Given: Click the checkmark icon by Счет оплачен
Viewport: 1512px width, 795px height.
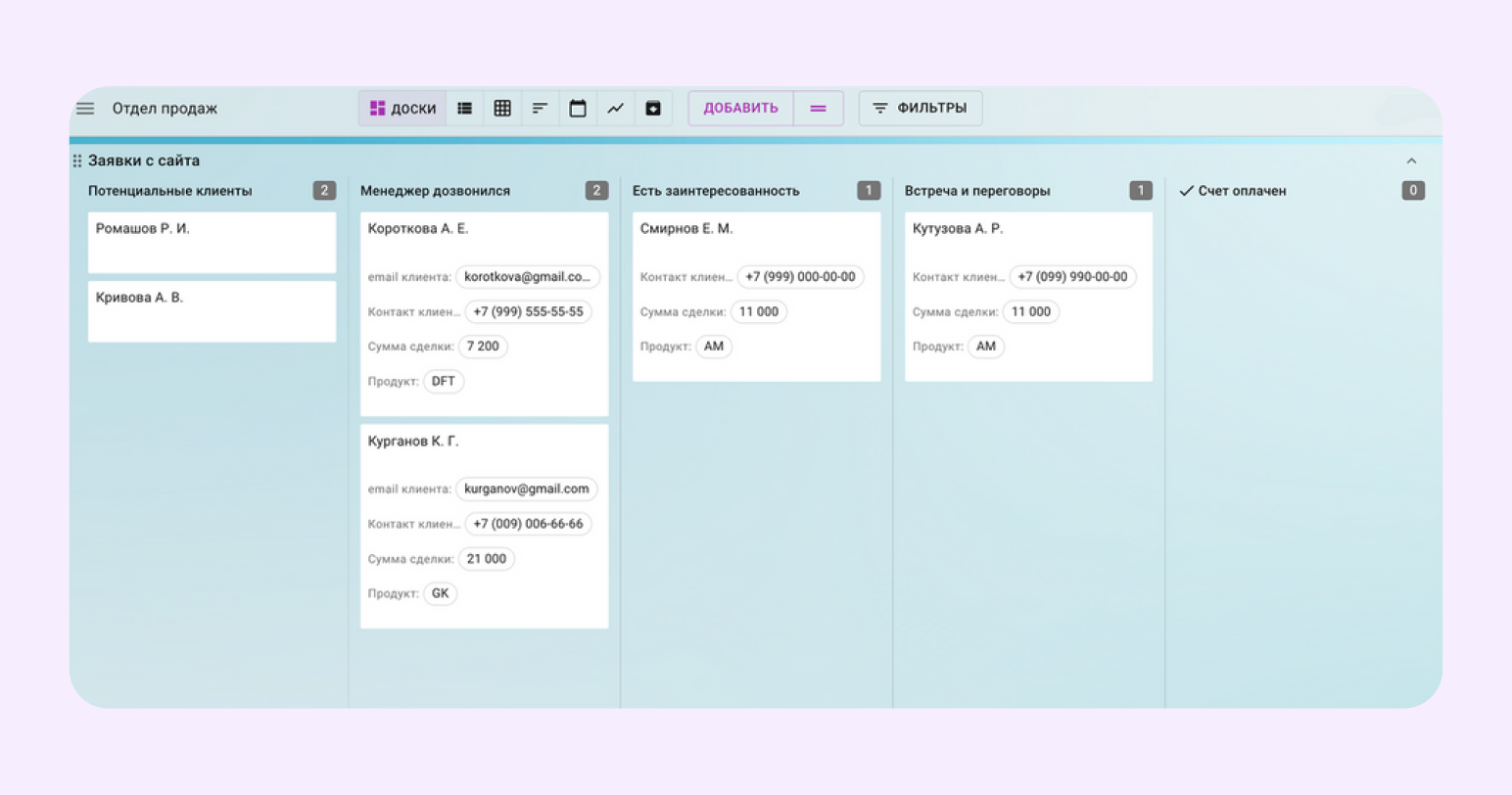Looking at the screenshot, I should pyautogui.click(x=1187, y=191).
